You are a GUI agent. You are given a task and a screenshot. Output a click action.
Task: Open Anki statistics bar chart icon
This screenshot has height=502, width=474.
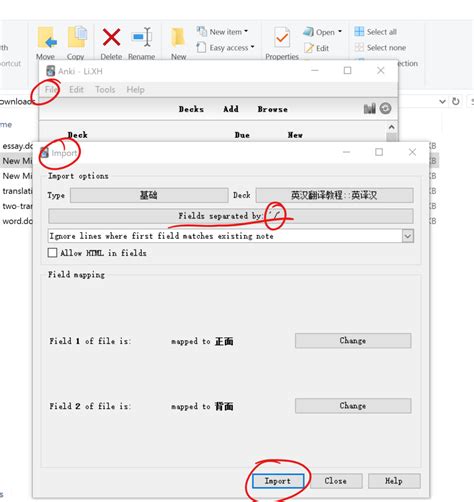tap(369, 108)
